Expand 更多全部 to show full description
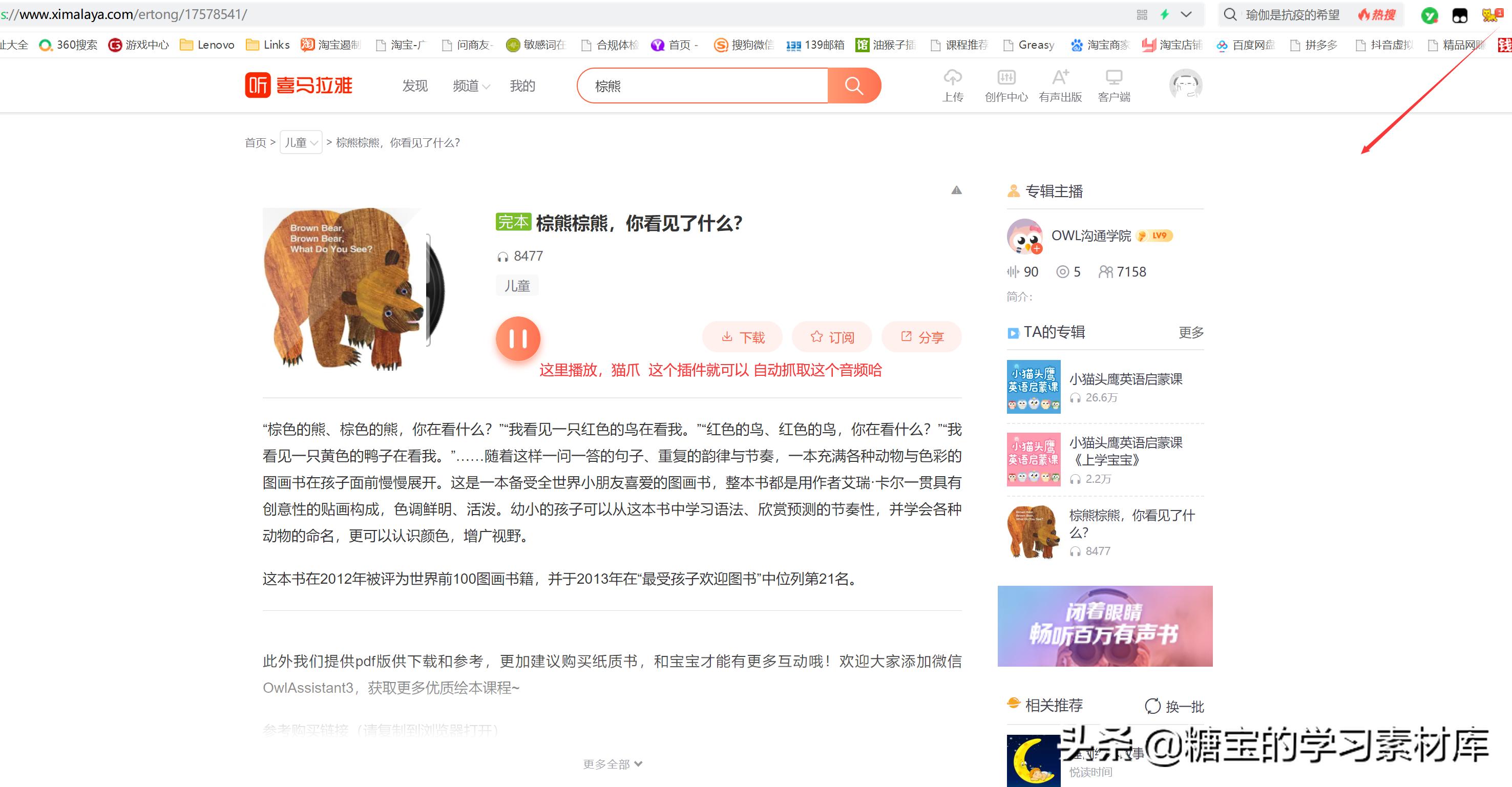Viewport: 1512px width, 787px height. click(x=612, y=763)
